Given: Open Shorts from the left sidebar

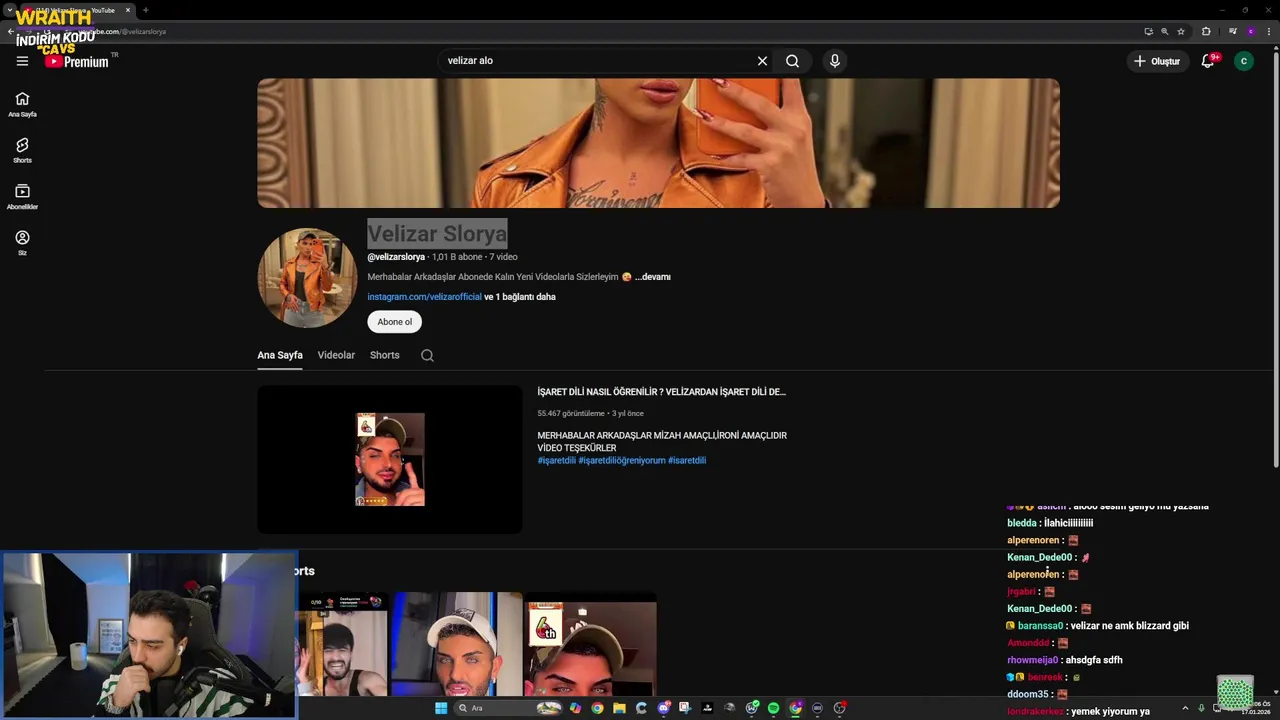Looking at the screenshot, I should coord(22,150).
